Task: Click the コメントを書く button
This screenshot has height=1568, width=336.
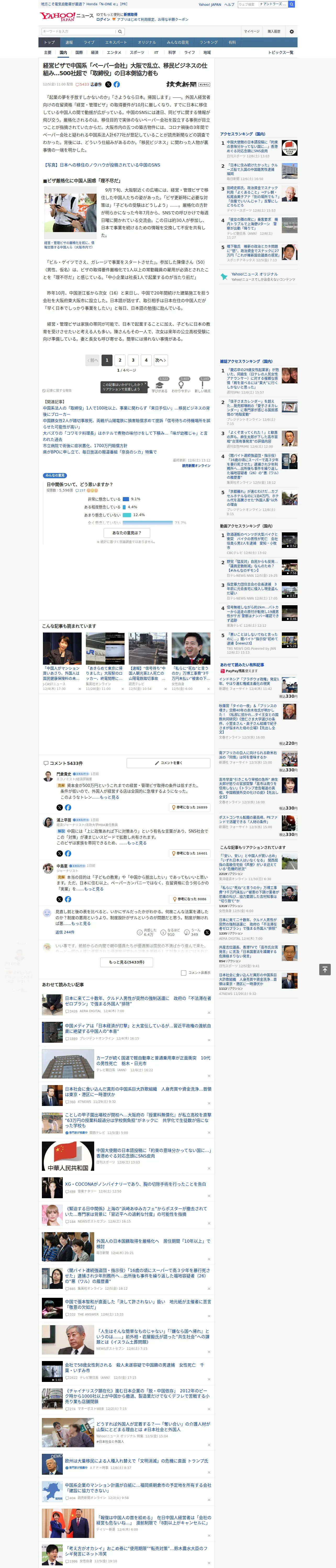Action: point(168,763)
